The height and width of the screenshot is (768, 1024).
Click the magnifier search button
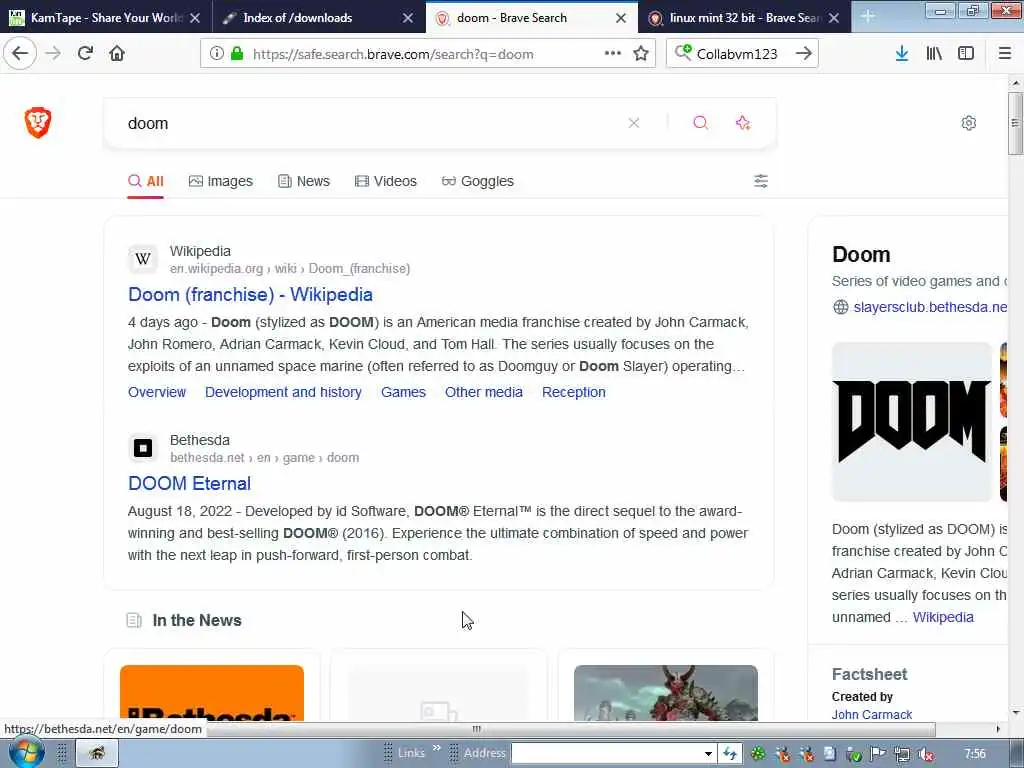(700, 123)
